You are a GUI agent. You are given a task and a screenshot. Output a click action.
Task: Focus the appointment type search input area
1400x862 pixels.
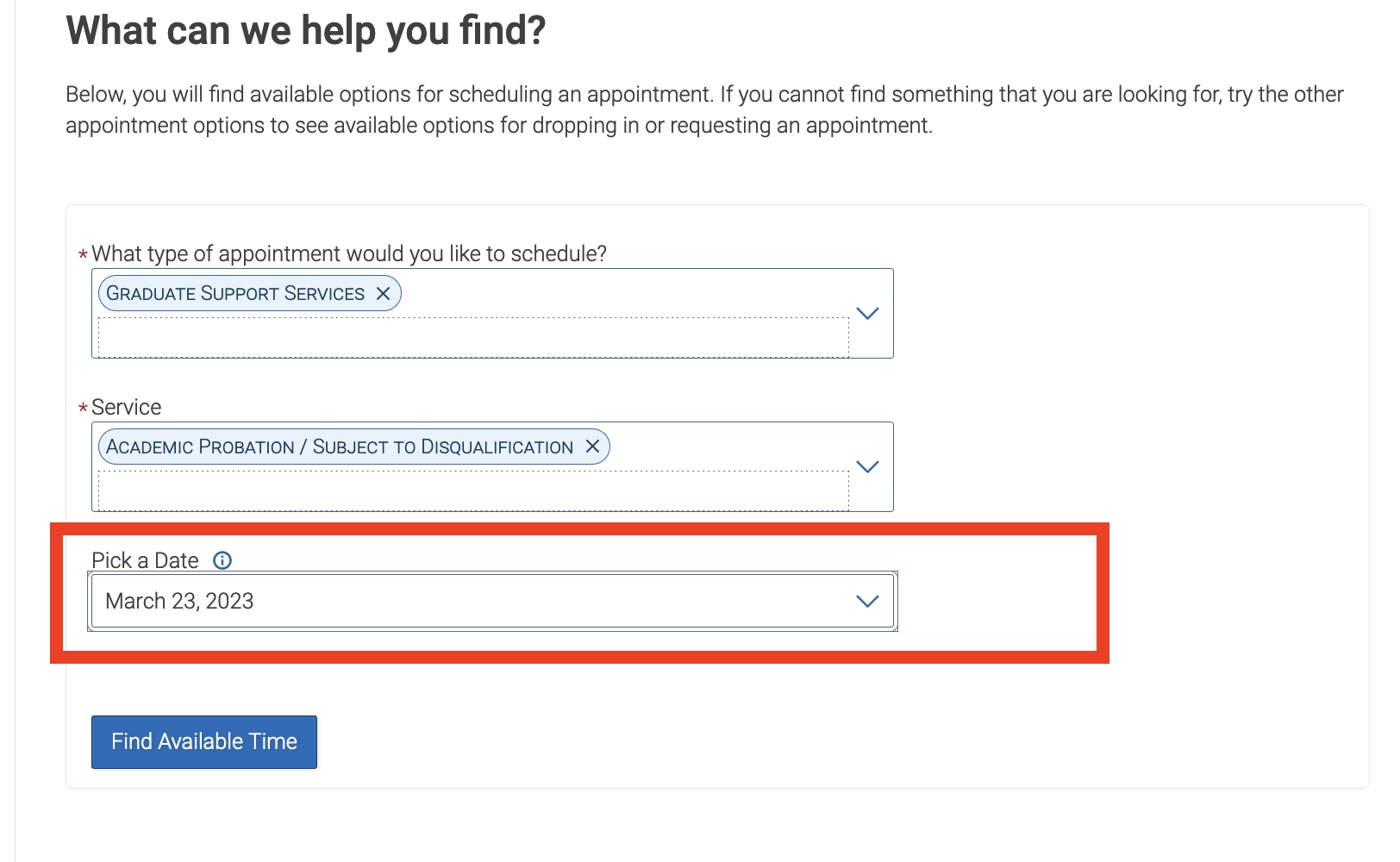tap(473, 337)
